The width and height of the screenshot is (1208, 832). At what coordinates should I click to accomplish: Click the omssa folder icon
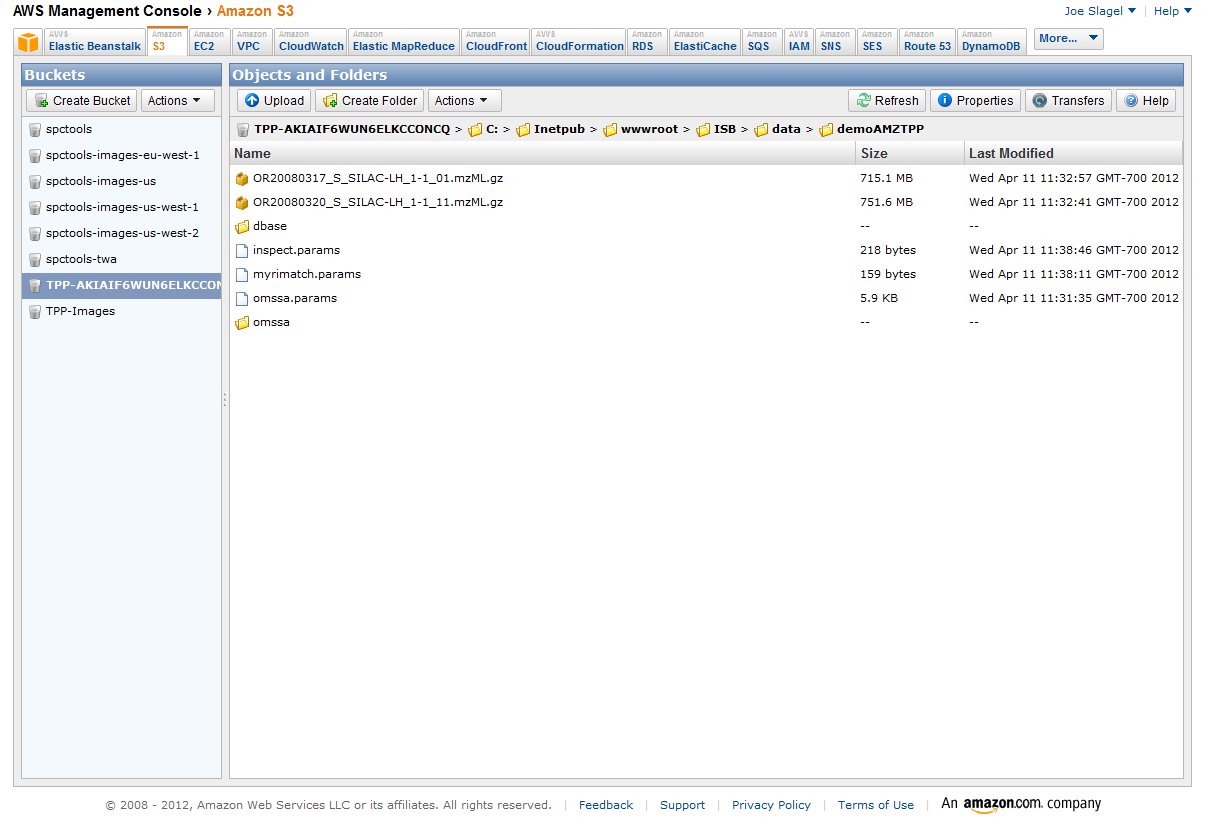(241, 322)
